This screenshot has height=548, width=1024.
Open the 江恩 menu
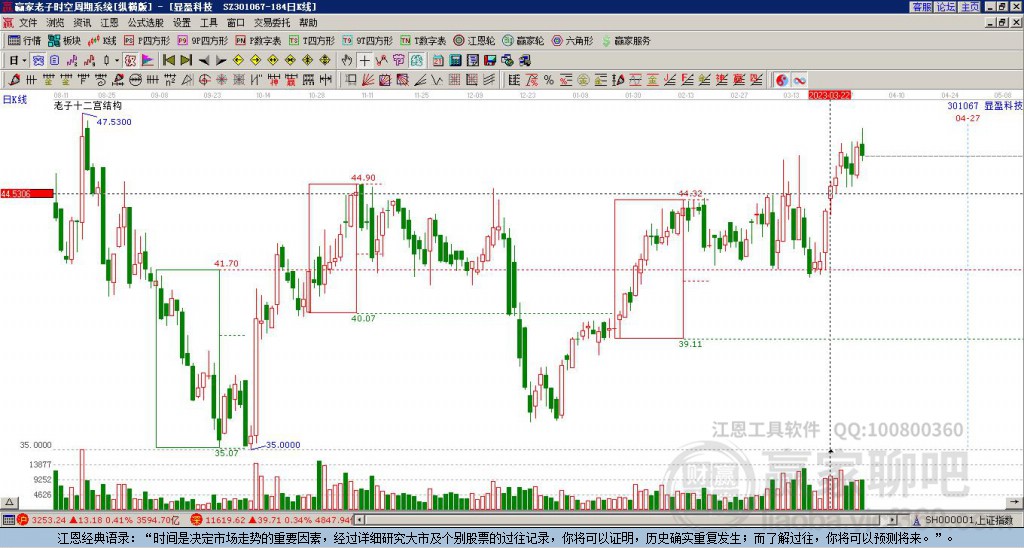coord(110,23)
